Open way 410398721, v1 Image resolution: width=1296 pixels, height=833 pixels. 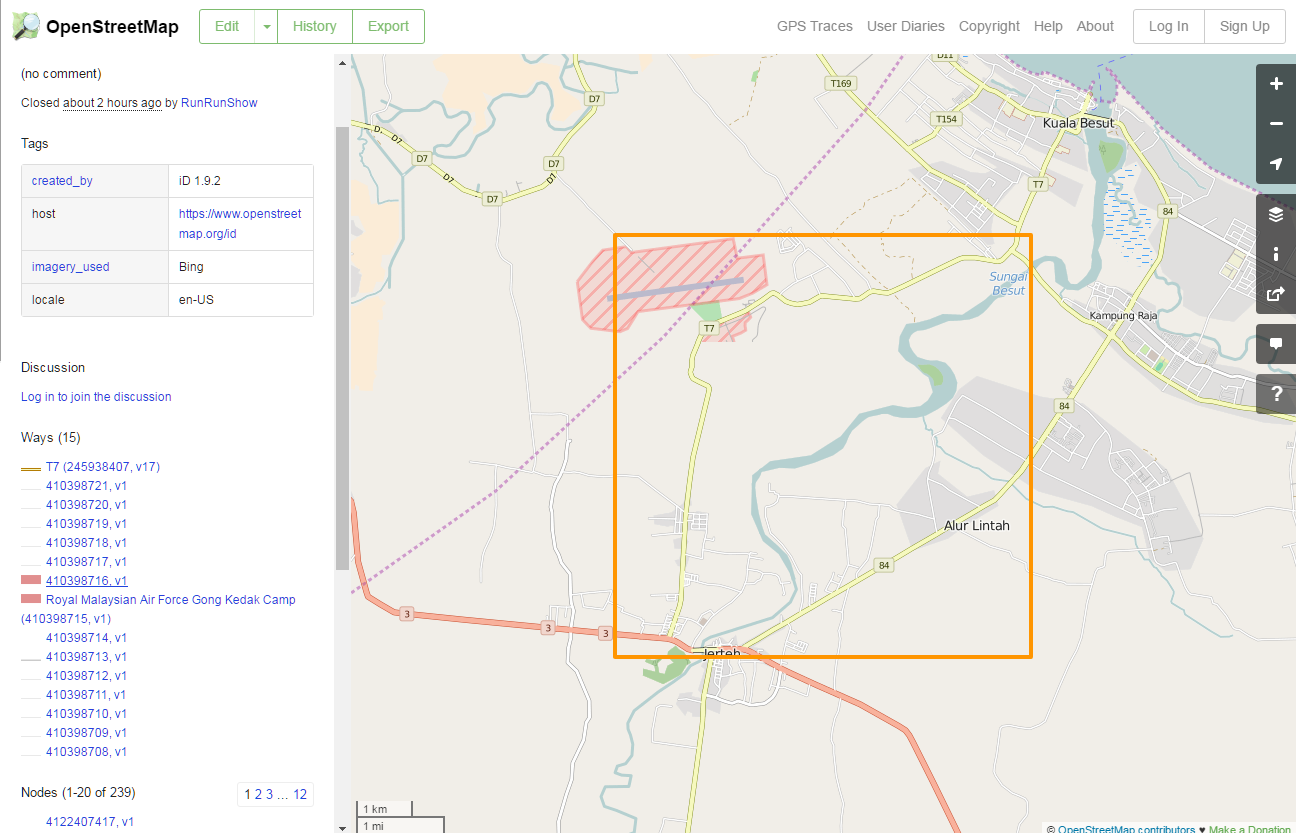(86, 486)
